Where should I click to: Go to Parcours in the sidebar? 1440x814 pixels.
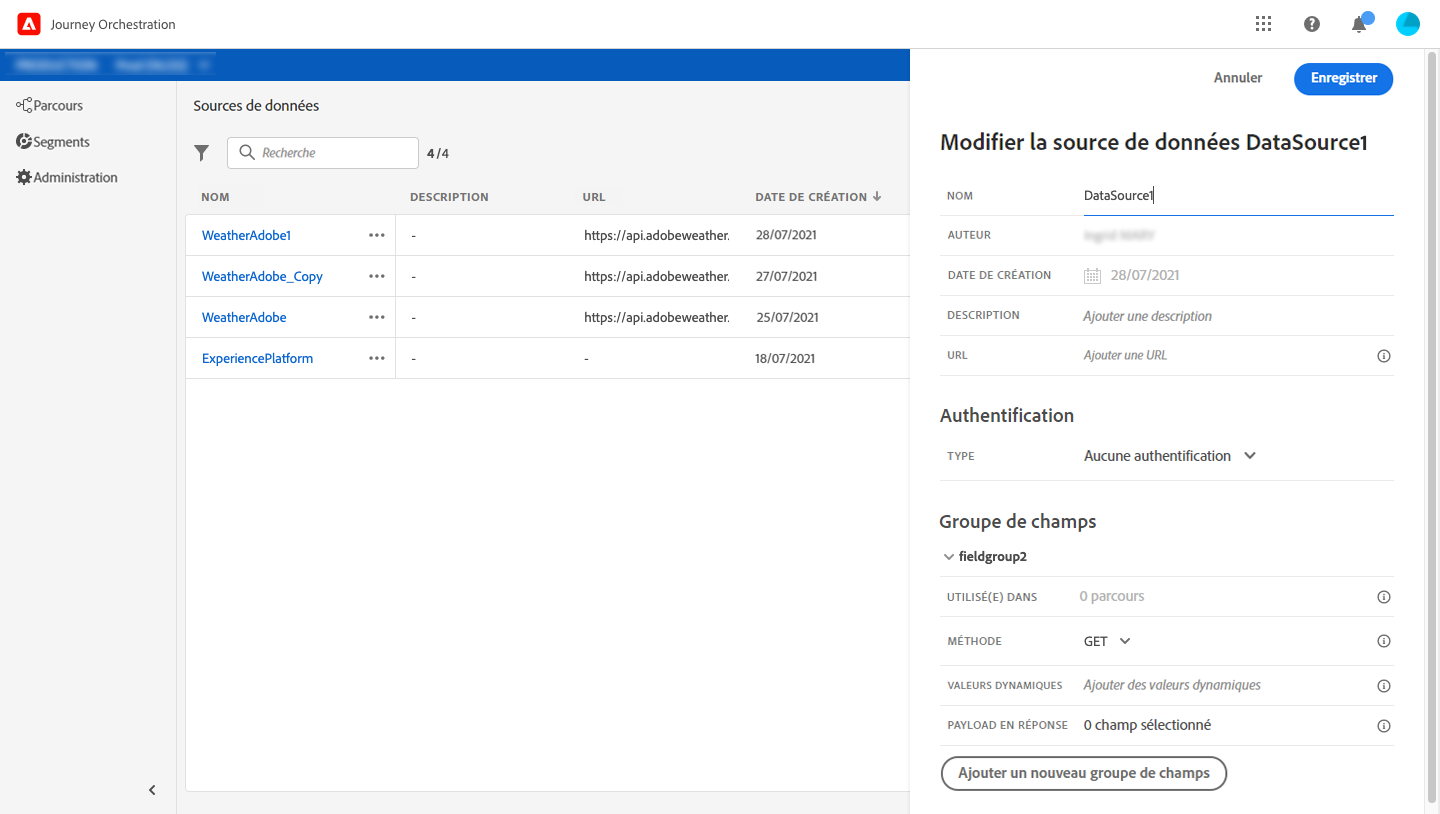pyautogui.click(x=57, y=105)
